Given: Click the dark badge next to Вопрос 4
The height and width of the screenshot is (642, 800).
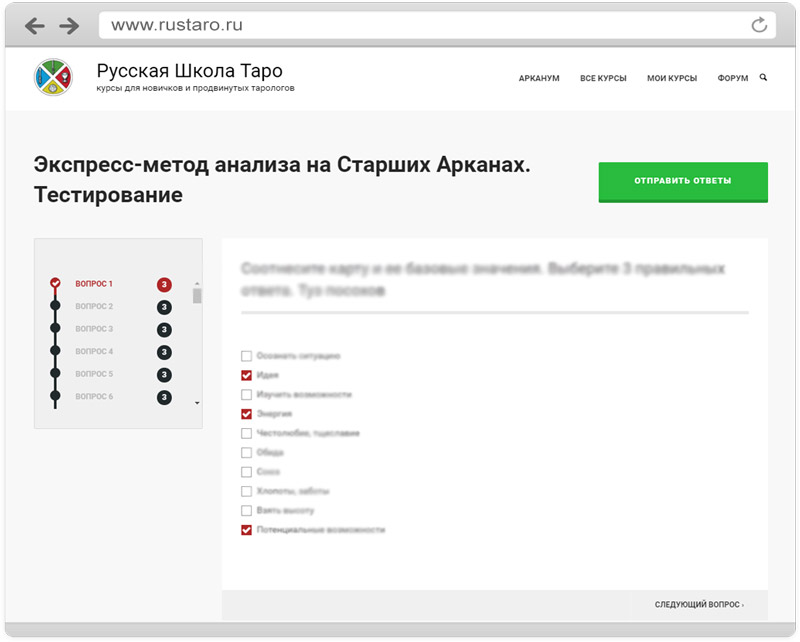Looking at the screenshot, I should pyautogui.click(x=164, y=352).
